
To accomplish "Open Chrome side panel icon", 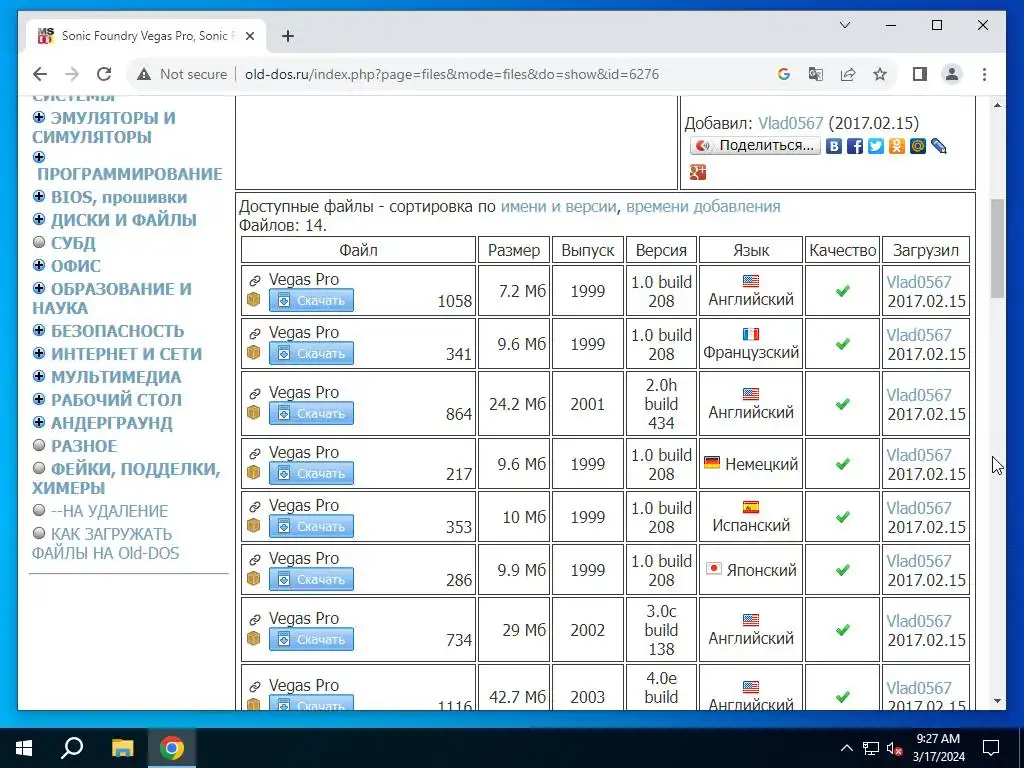I will click(x=920, y=74).
